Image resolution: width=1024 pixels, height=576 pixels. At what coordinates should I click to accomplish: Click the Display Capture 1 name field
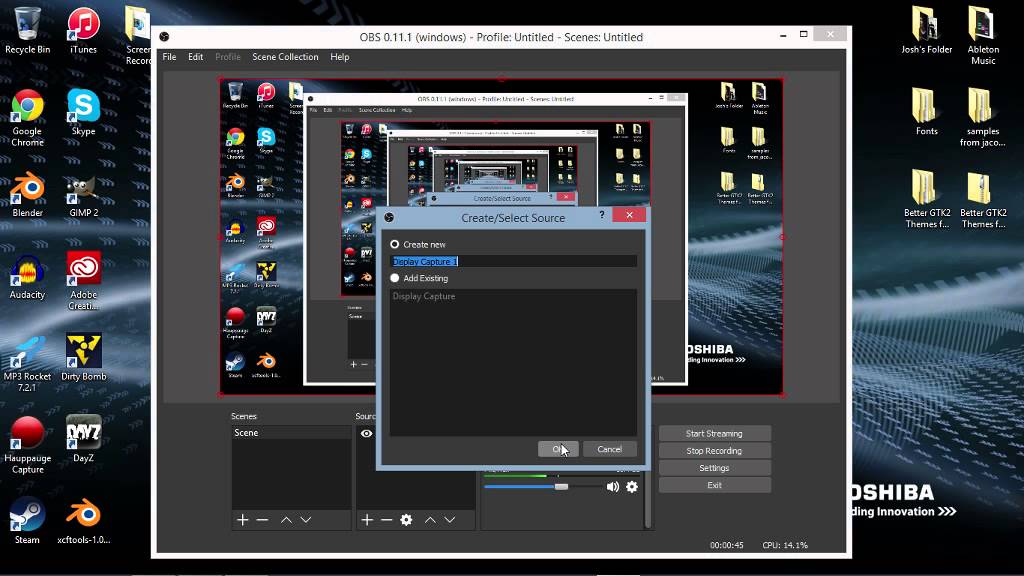click(x=513, y=261)
